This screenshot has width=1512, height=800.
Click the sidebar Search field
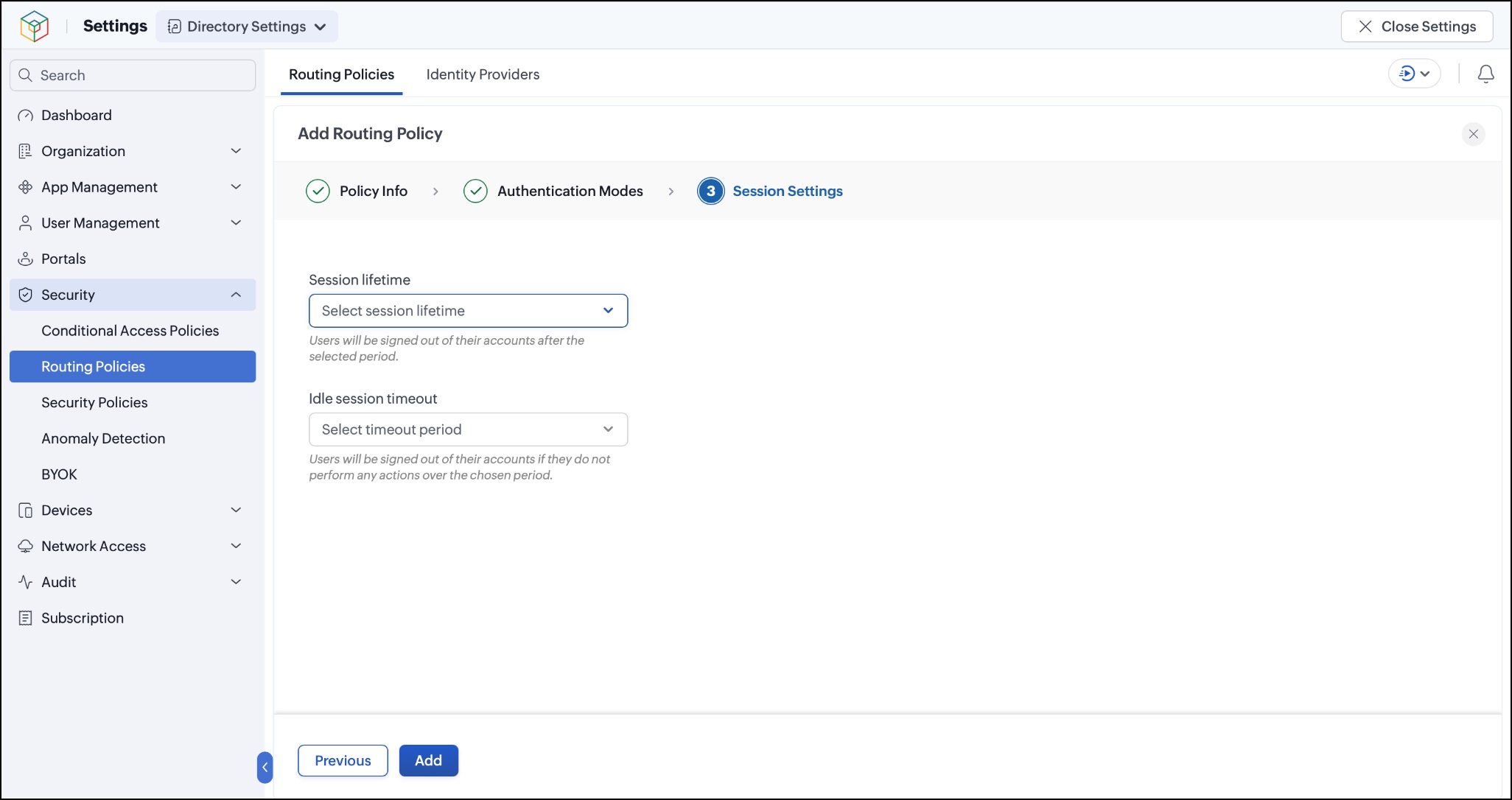coord(133,75)
